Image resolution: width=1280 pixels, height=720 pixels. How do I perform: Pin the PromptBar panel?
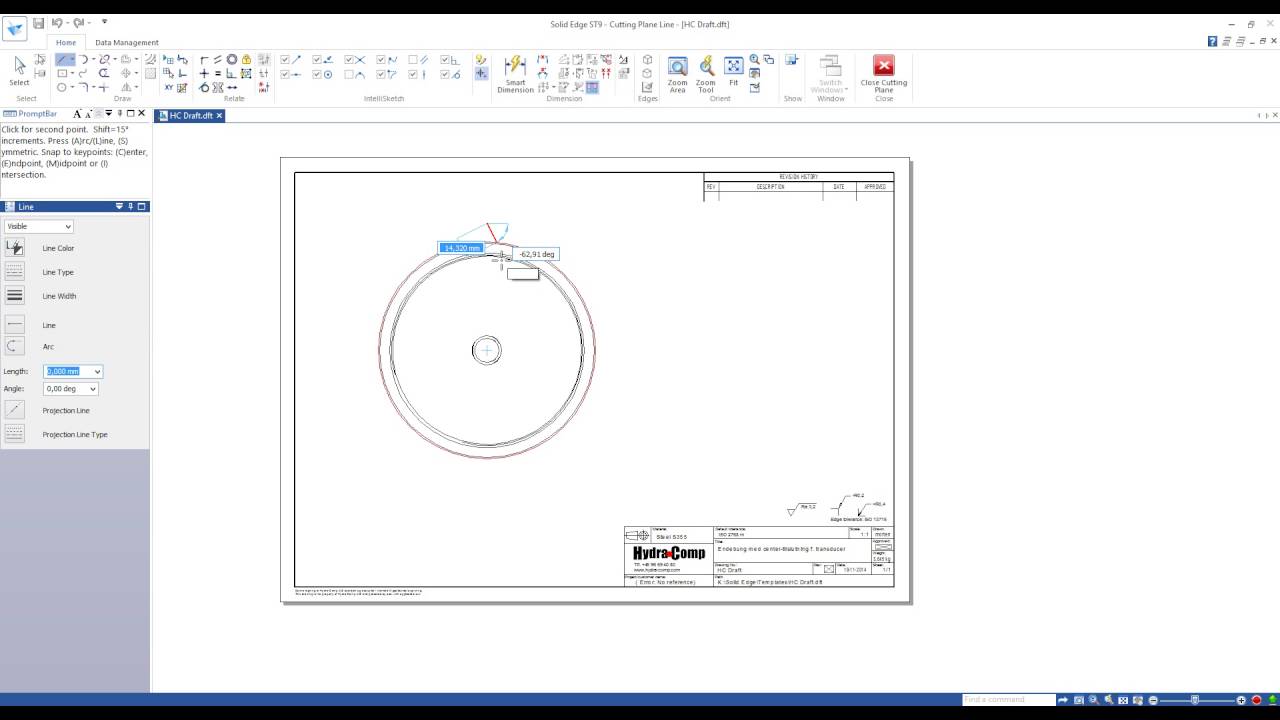coord(119,114)
